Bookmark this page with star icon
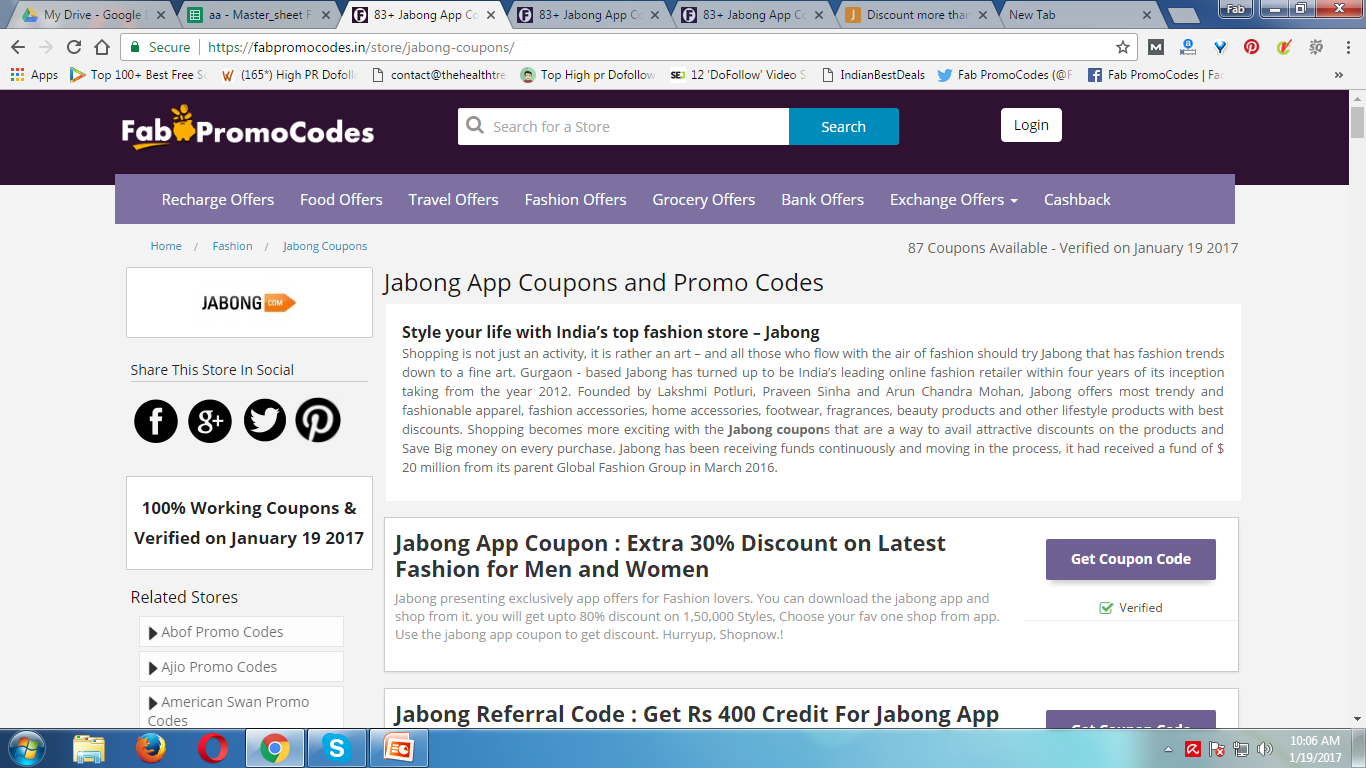The image size is (1366, 768). point(1123,47)
